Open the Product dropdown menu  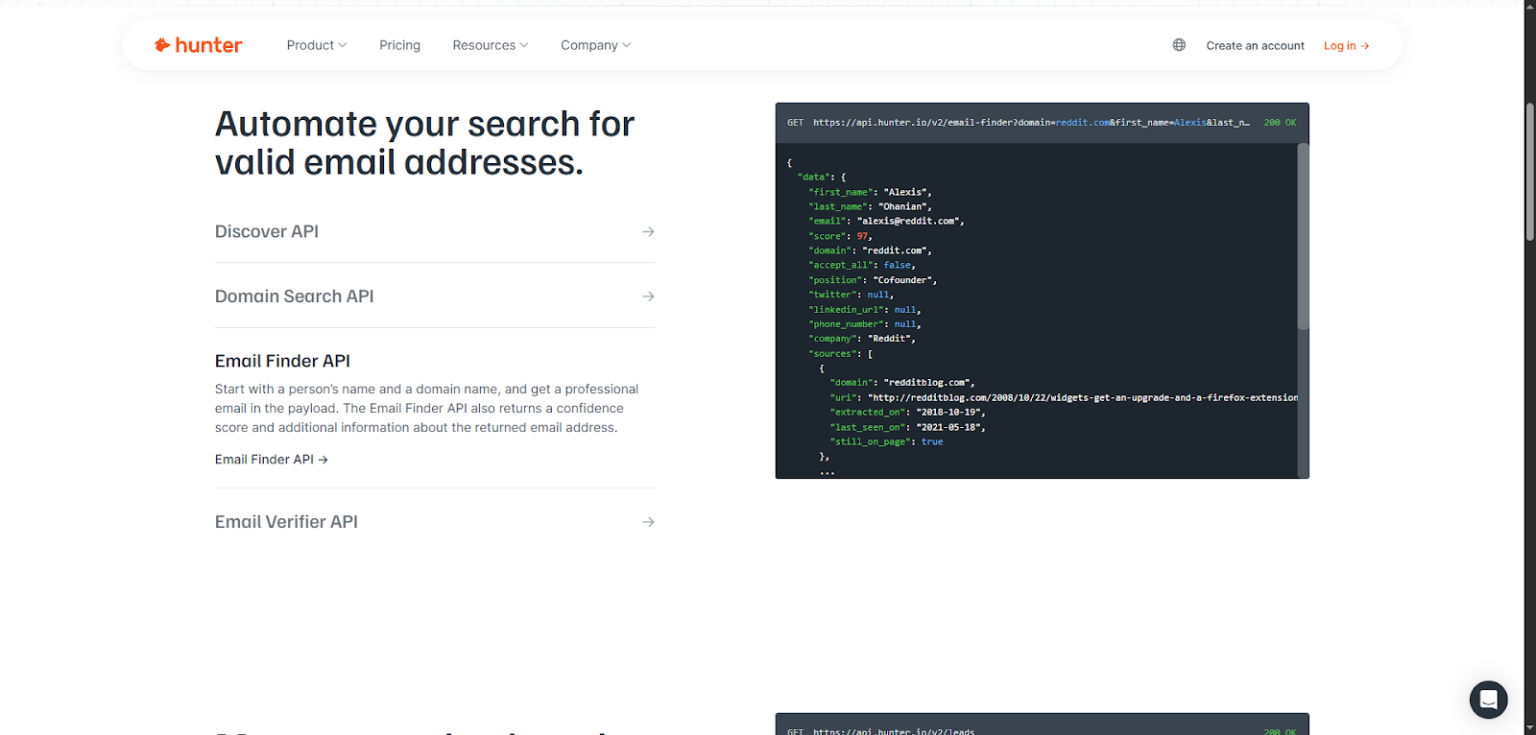tap(316, 45)
